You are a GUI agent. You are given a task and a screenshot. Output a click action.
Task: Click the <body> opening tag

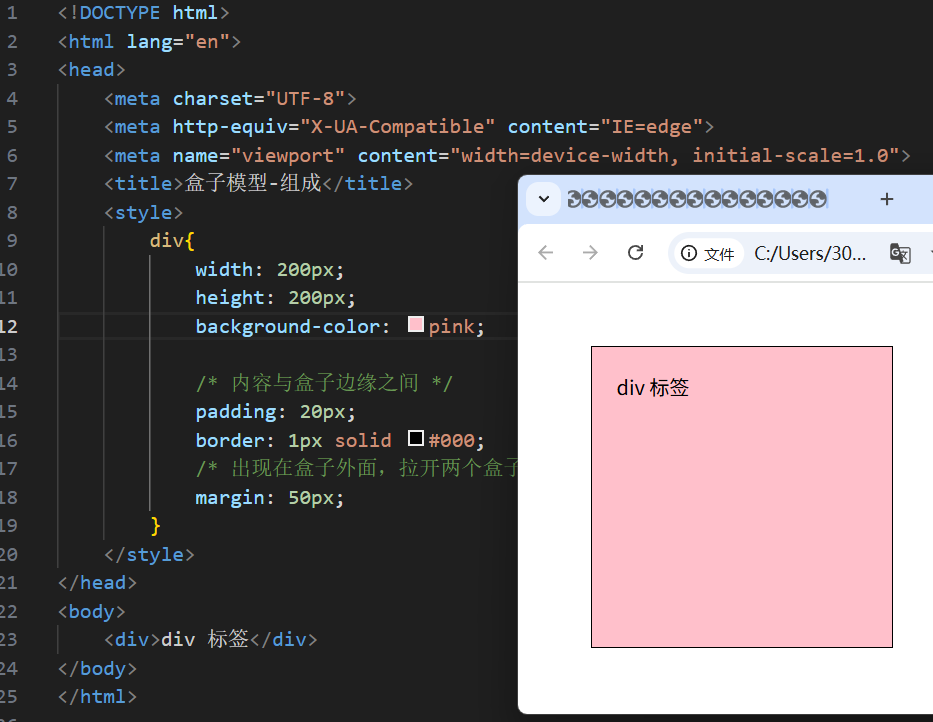tap(92, 611)
